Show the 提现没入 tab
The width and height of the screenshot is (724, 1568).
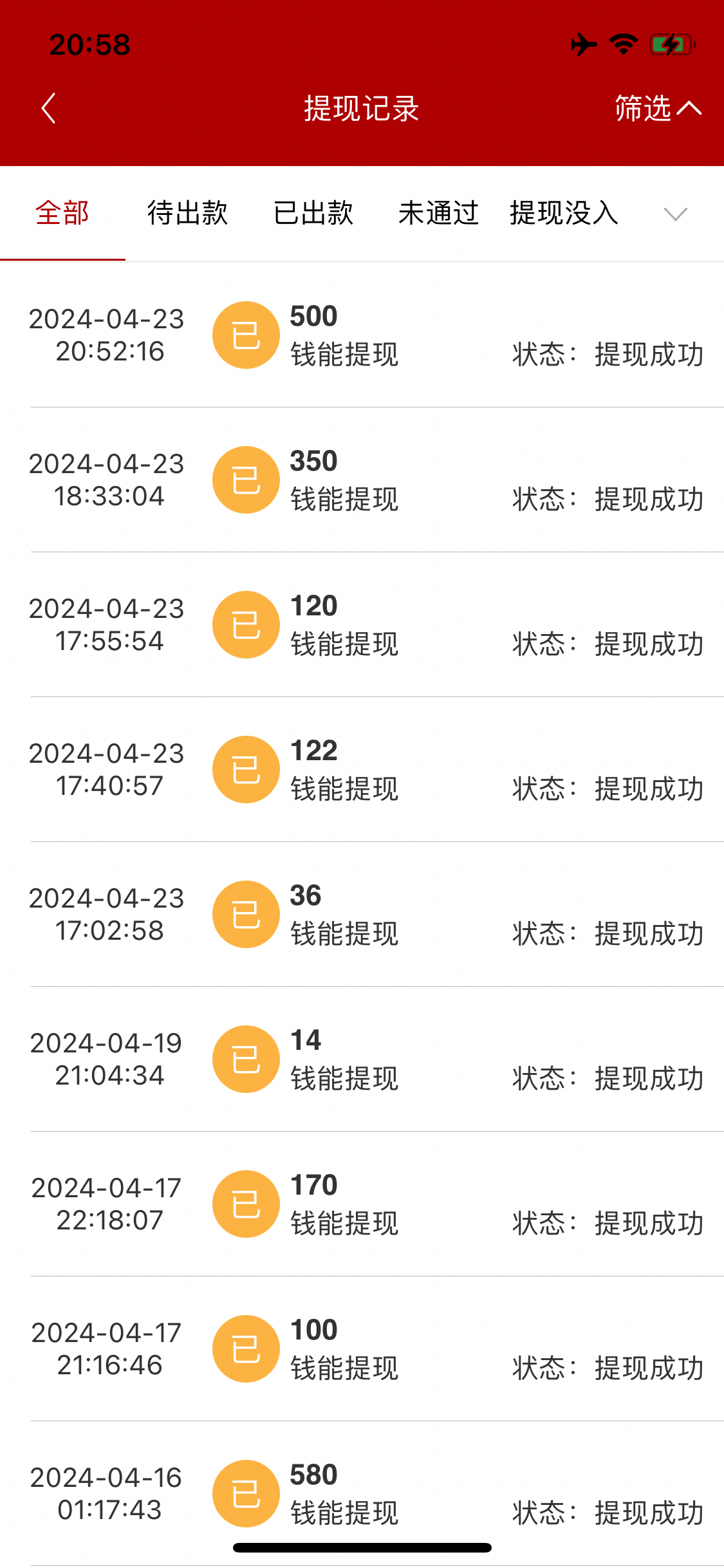click(564, 213)
